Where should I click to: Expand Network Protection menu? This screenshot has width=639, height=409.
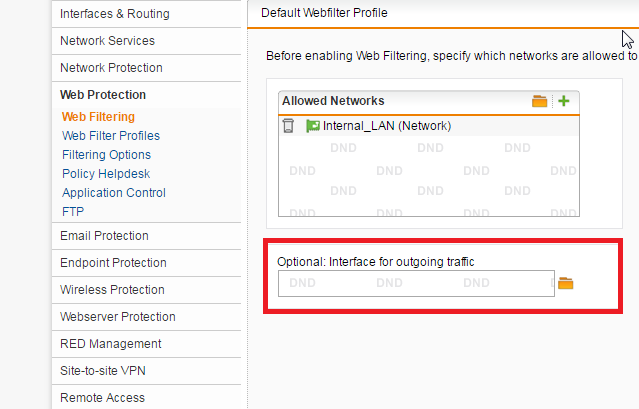[x=146, y=68]
